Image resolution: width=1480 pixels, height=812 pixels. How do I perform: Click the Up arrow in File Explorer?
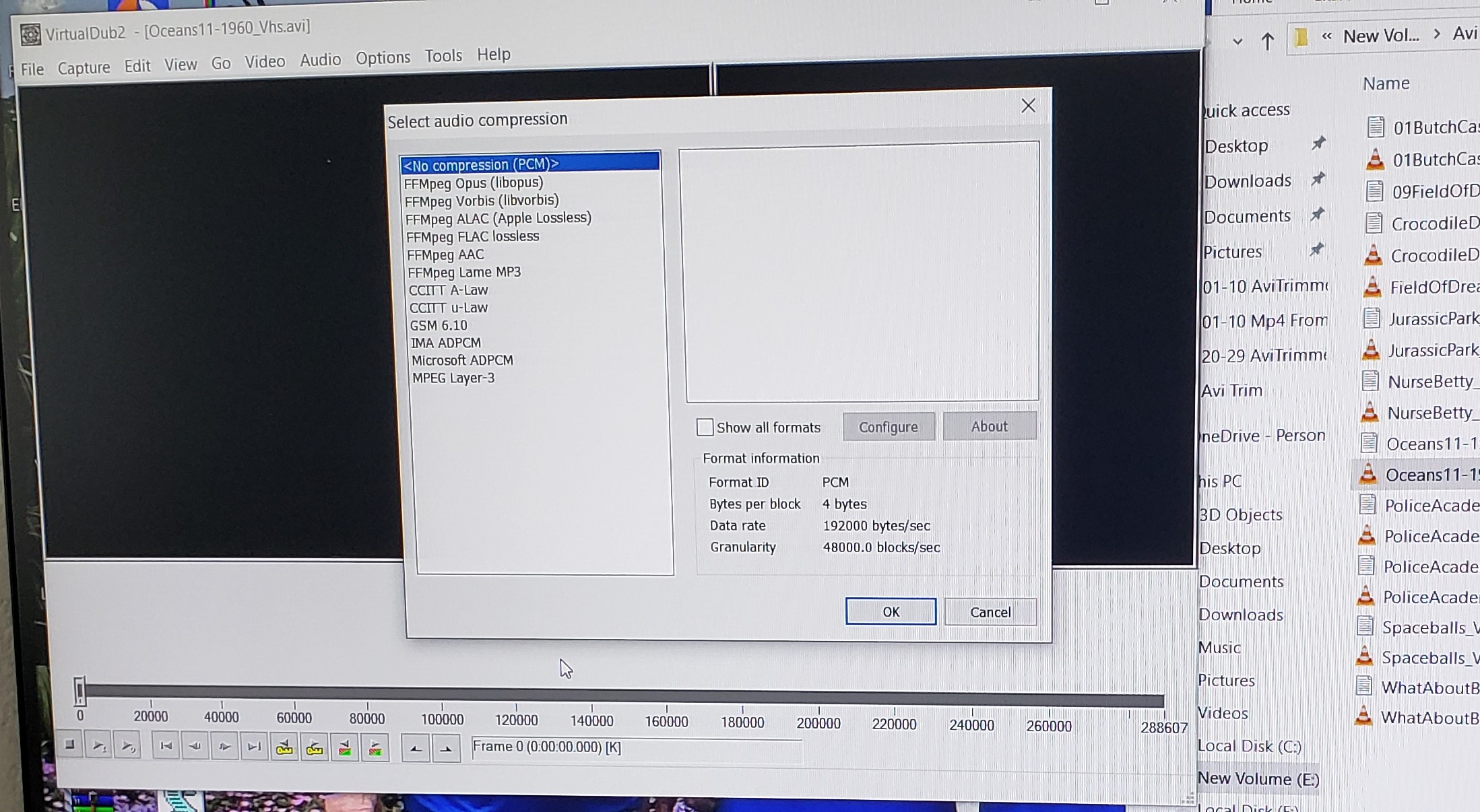(x=1267, y=41)
